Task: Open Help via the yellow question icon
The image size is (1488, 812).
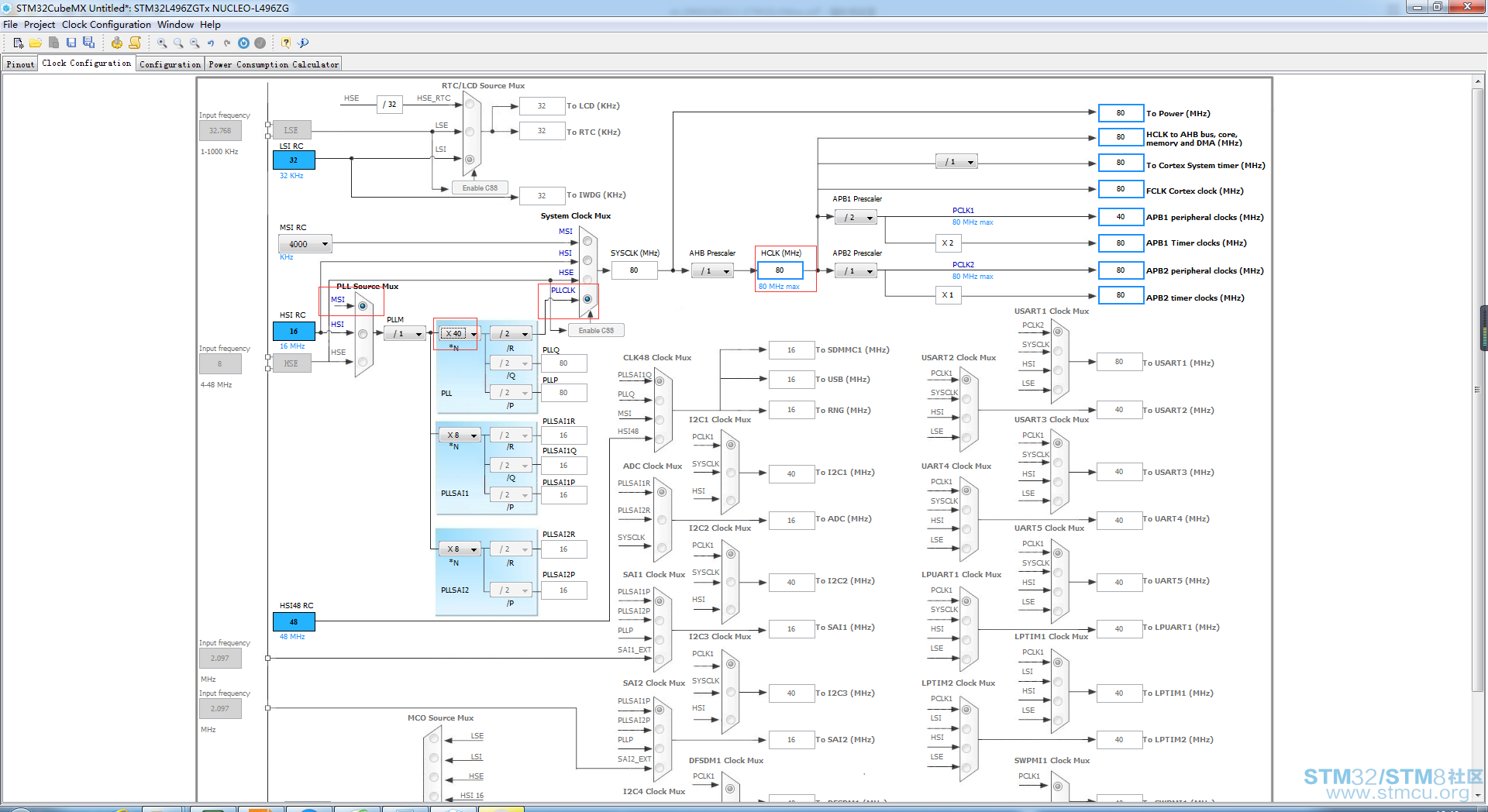Action: (286, 43)
